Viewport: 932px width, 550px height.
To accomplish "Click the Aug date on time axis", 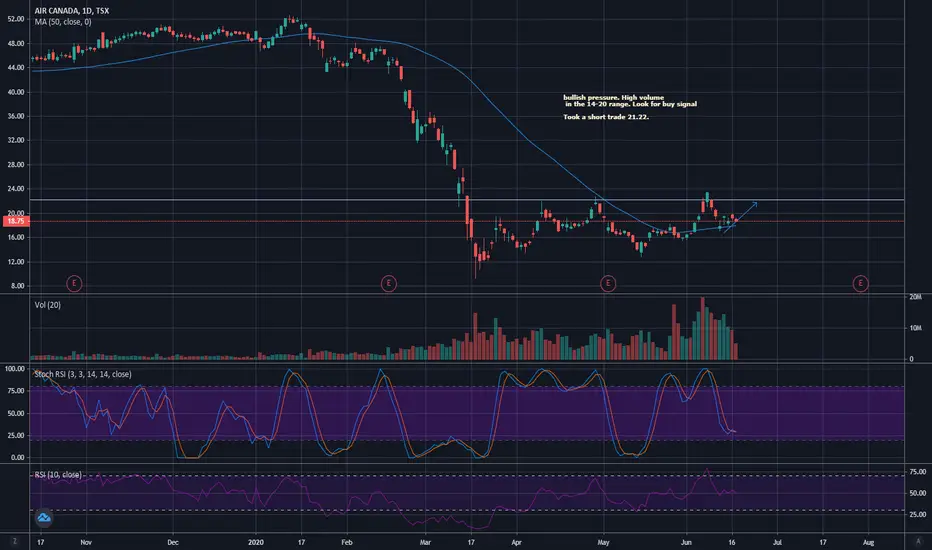I will point(868,542).
